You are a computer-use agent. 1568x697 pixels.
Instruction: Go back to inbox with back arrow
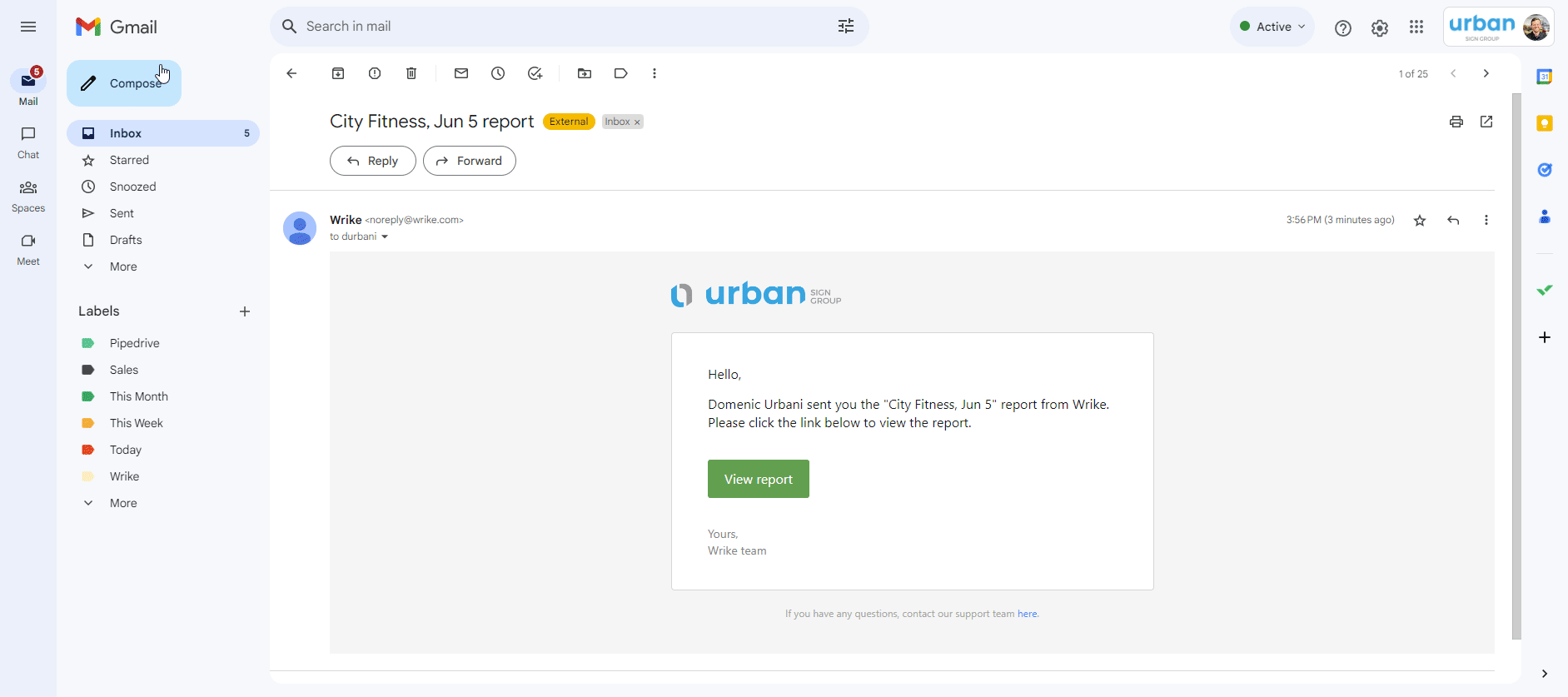pos(291,73)
